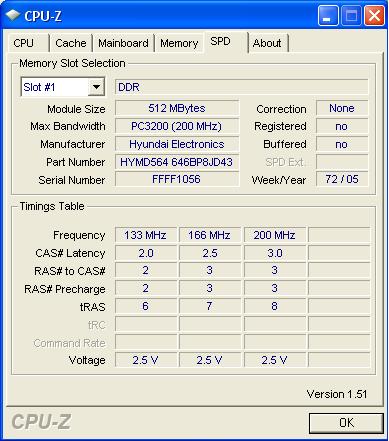
Task: Minimize the CPU-Z window
Action: click(328, 16)
